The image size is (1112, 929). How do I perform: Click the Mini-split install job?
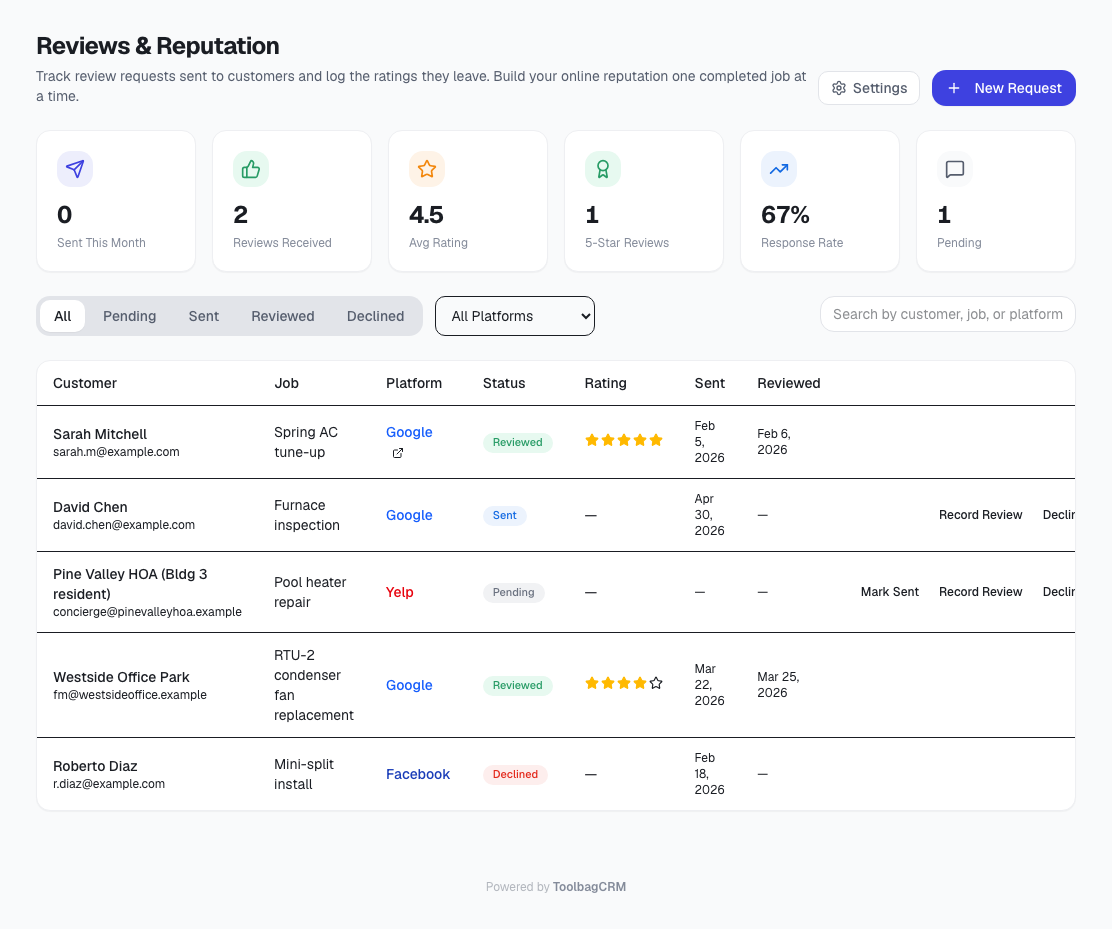(x=304, y=774)
